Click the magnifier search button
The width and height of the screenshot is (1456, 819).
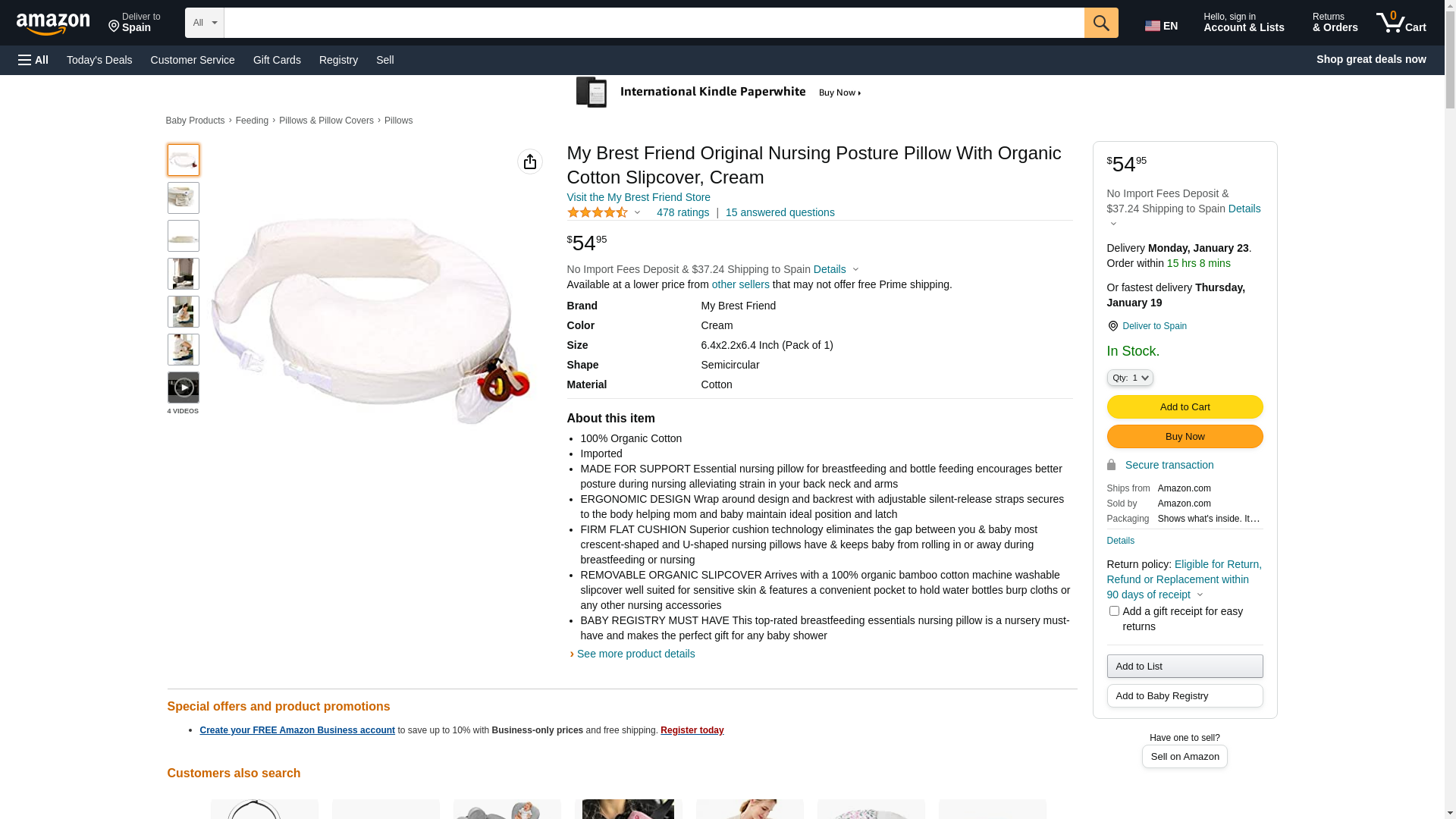(x=1101, y=23)
